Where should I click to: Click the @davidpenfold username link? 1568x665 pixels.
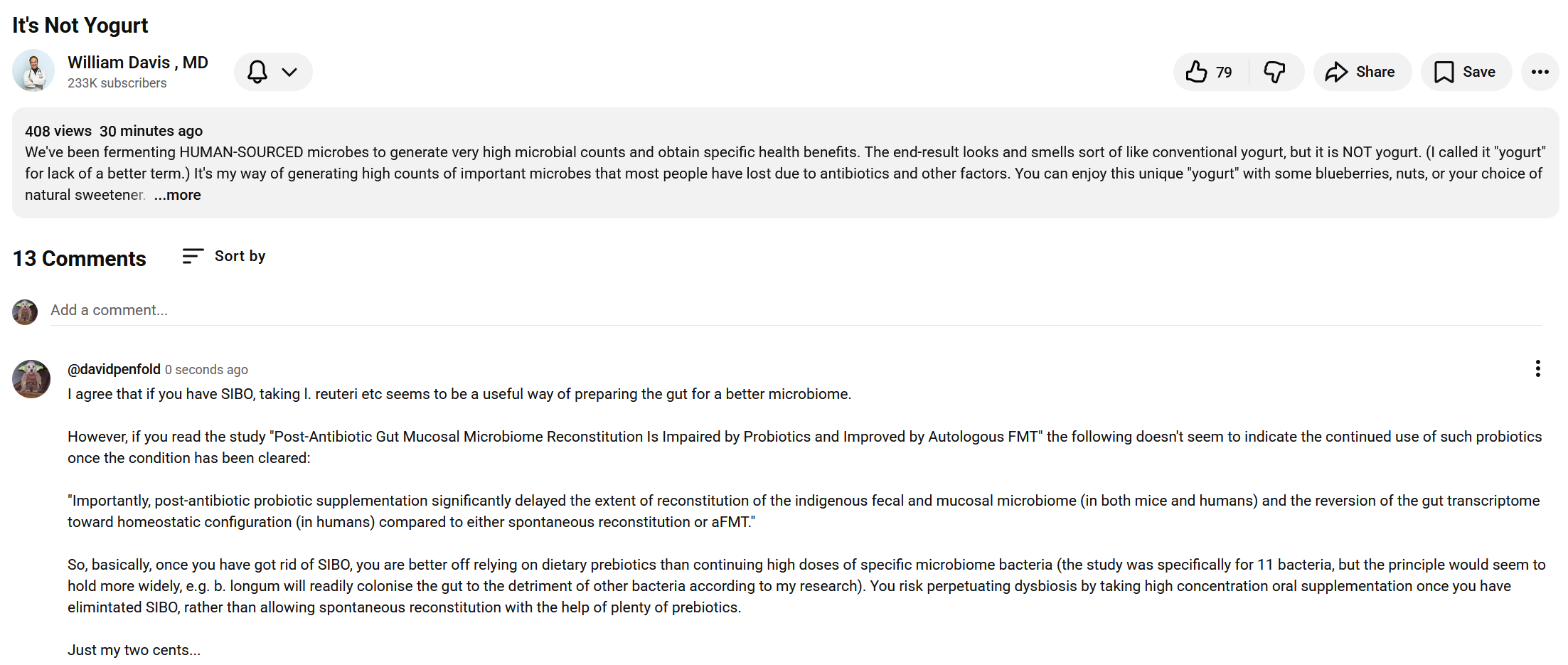point(114,369)
